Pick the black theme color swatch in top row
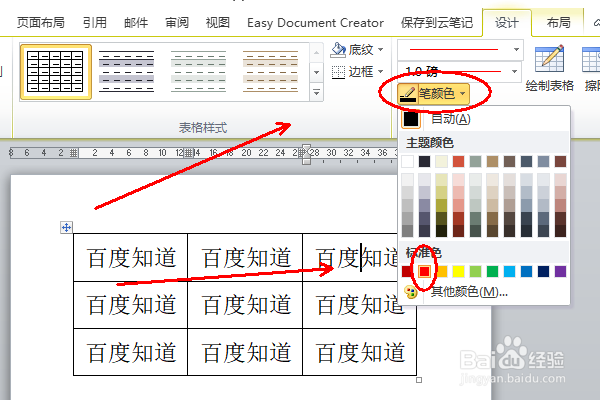600x400 pixels. point(424,162)
